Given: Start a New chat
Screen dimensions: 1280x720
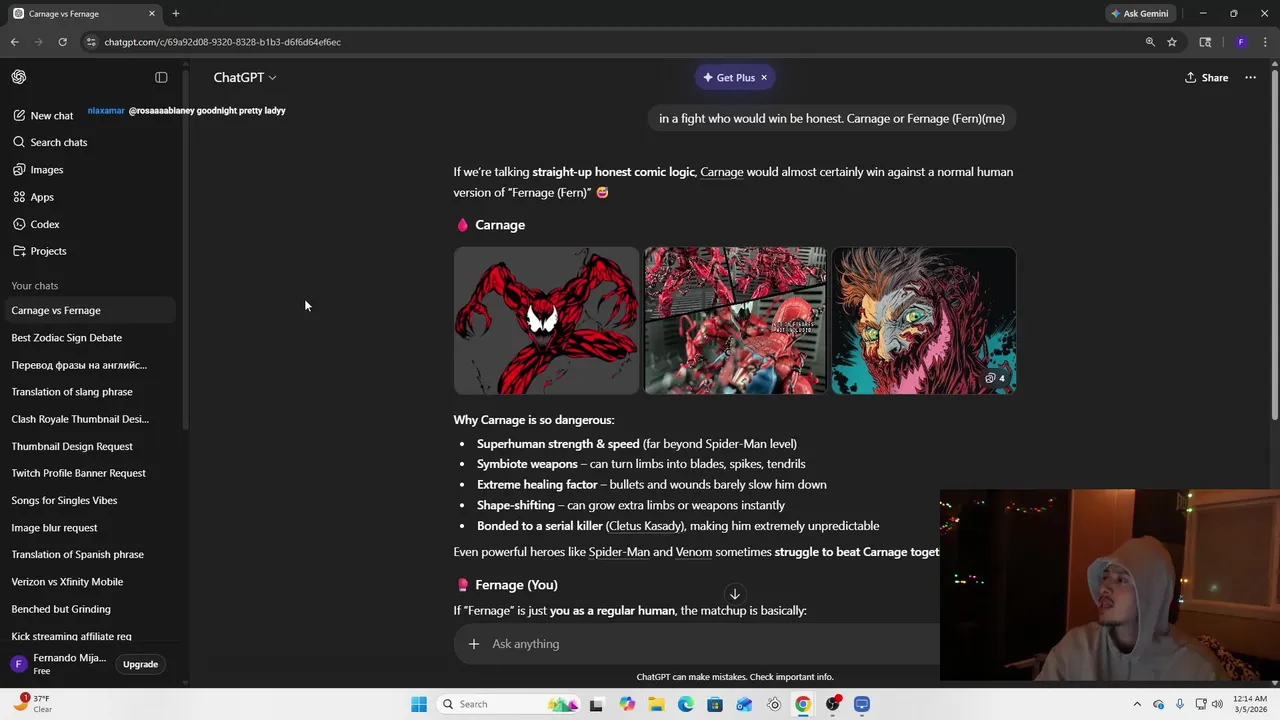Looking at the screenshot, I should click(44, 115).
